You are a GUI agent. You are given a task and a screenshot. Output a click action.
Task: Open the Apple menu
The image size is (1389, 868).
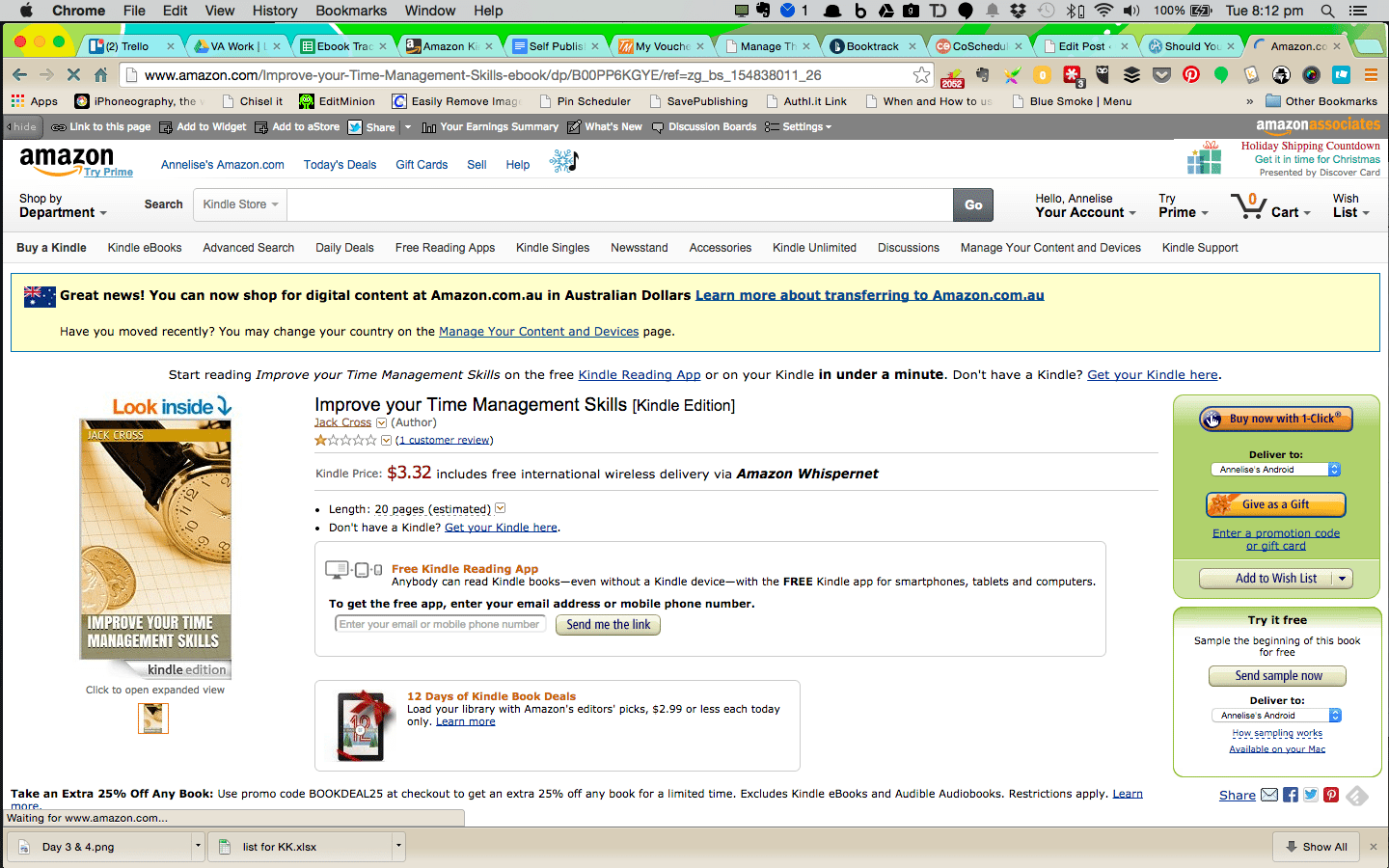(x=26, y=11)
